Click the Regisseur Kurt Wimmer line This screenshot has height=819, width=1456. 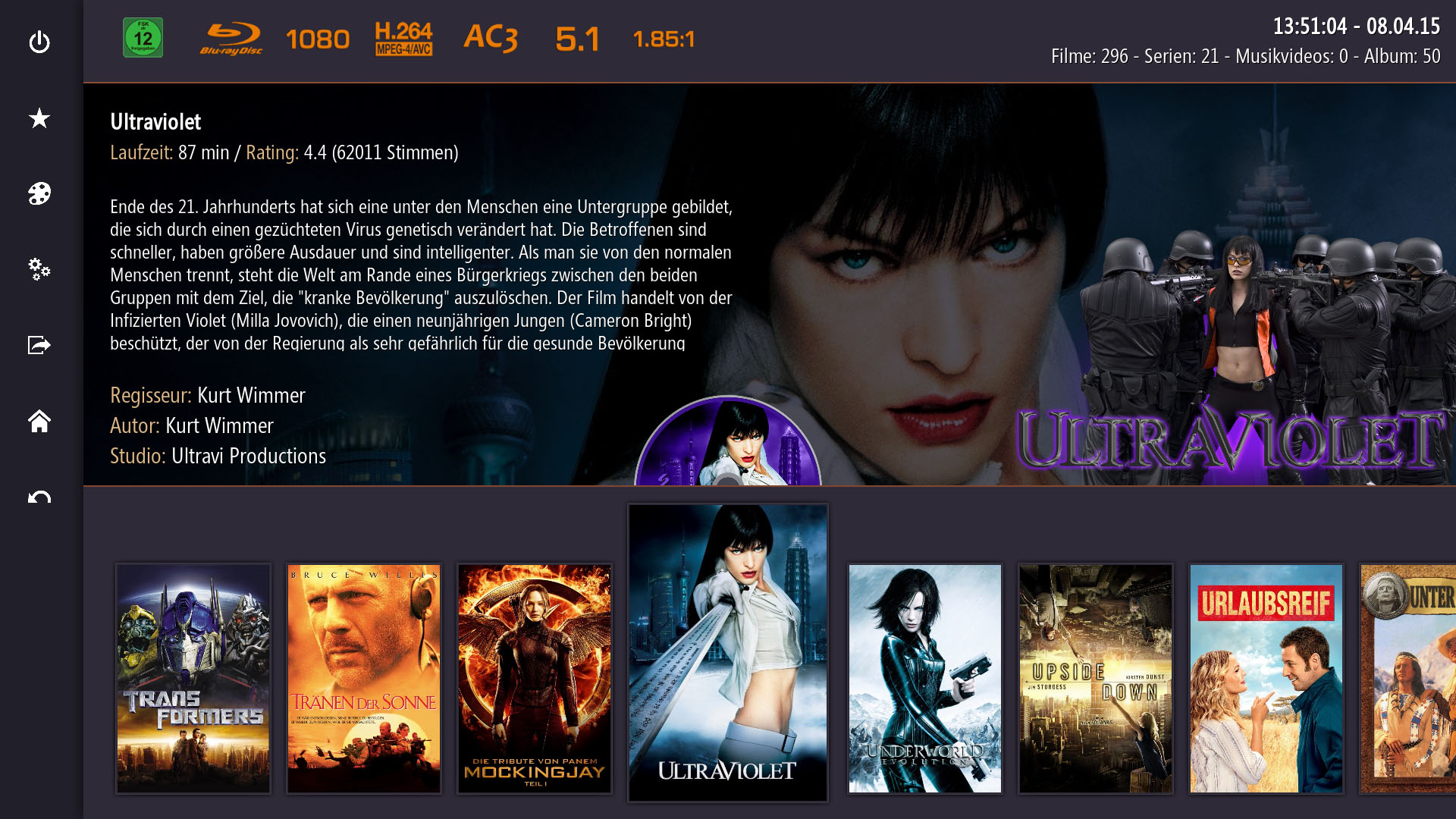point(208,395)
